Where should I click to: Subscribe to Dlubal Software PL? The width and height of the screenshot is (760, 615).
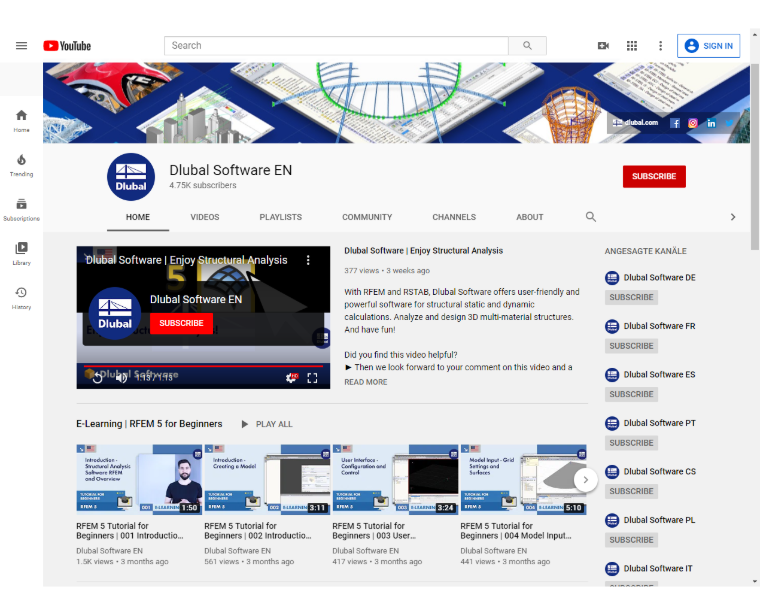click(x=631, y=539)
